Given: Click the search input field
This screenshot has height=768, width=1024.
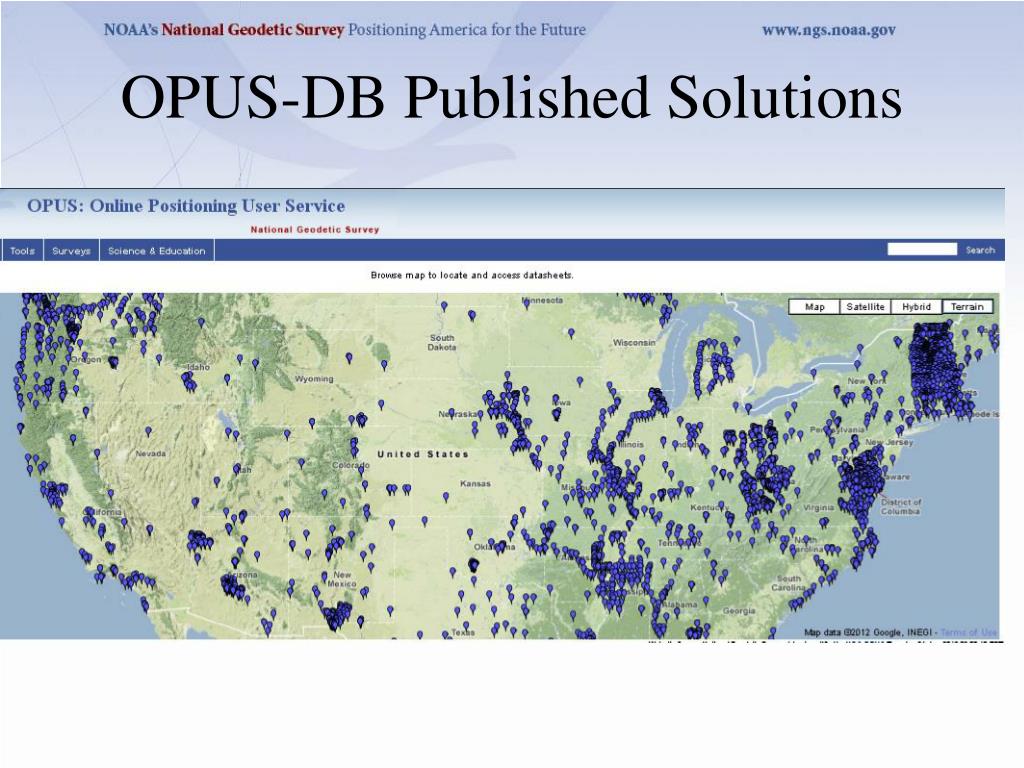Looking at the screenshot, I should click(921, 249).
